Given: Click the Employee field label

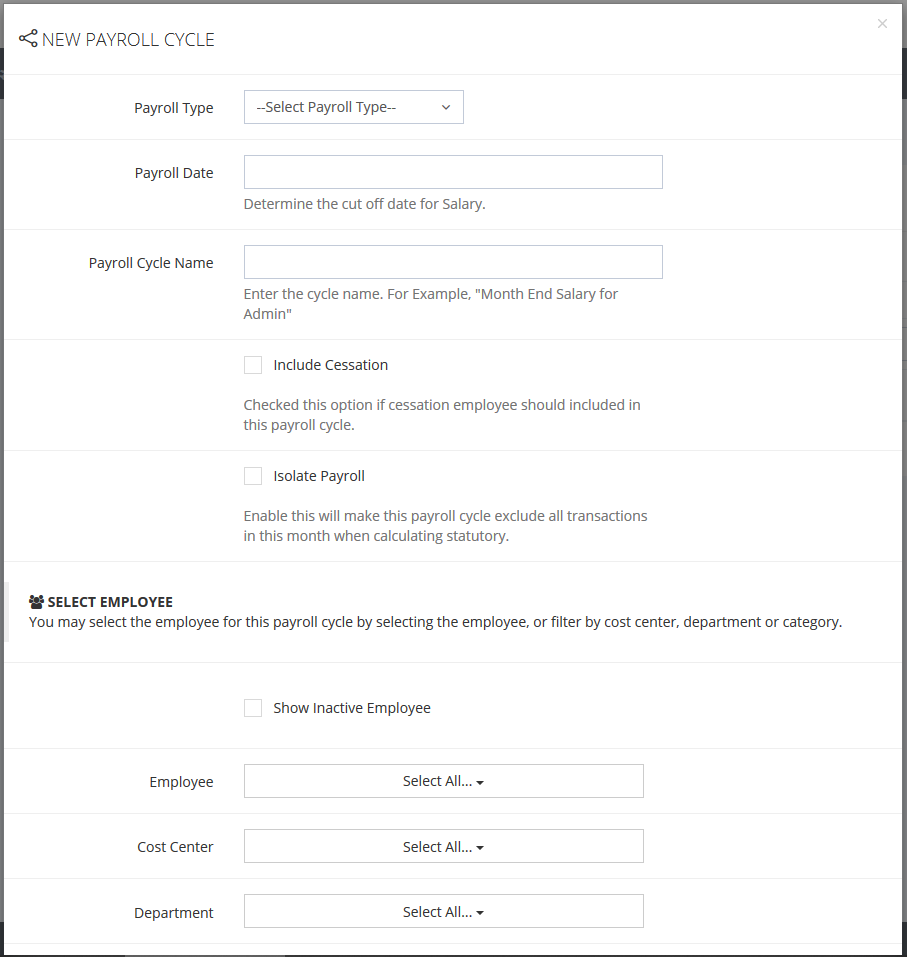Looking at the screenshot, I should (181, 782).
